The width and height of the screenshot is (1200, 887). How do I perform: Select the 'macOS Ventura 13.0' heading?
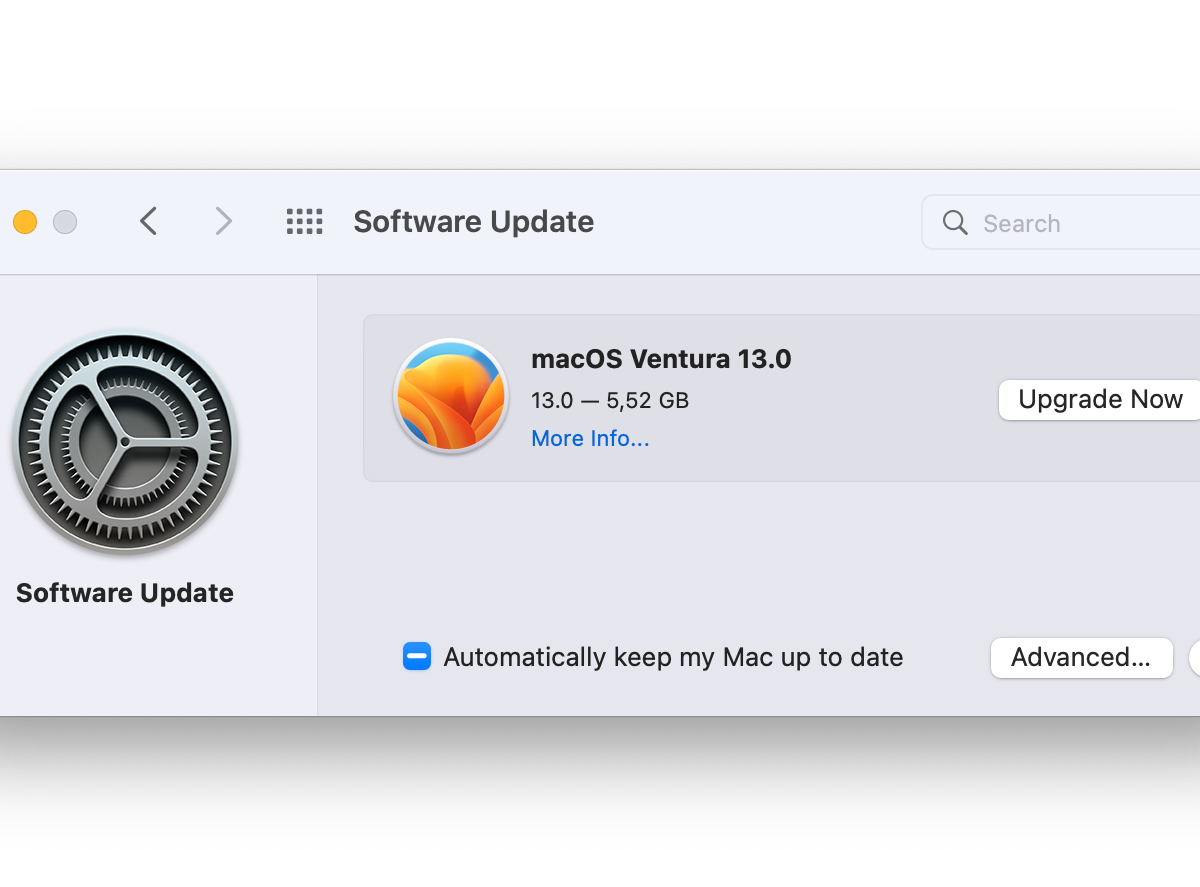click(x=661, y=359)
